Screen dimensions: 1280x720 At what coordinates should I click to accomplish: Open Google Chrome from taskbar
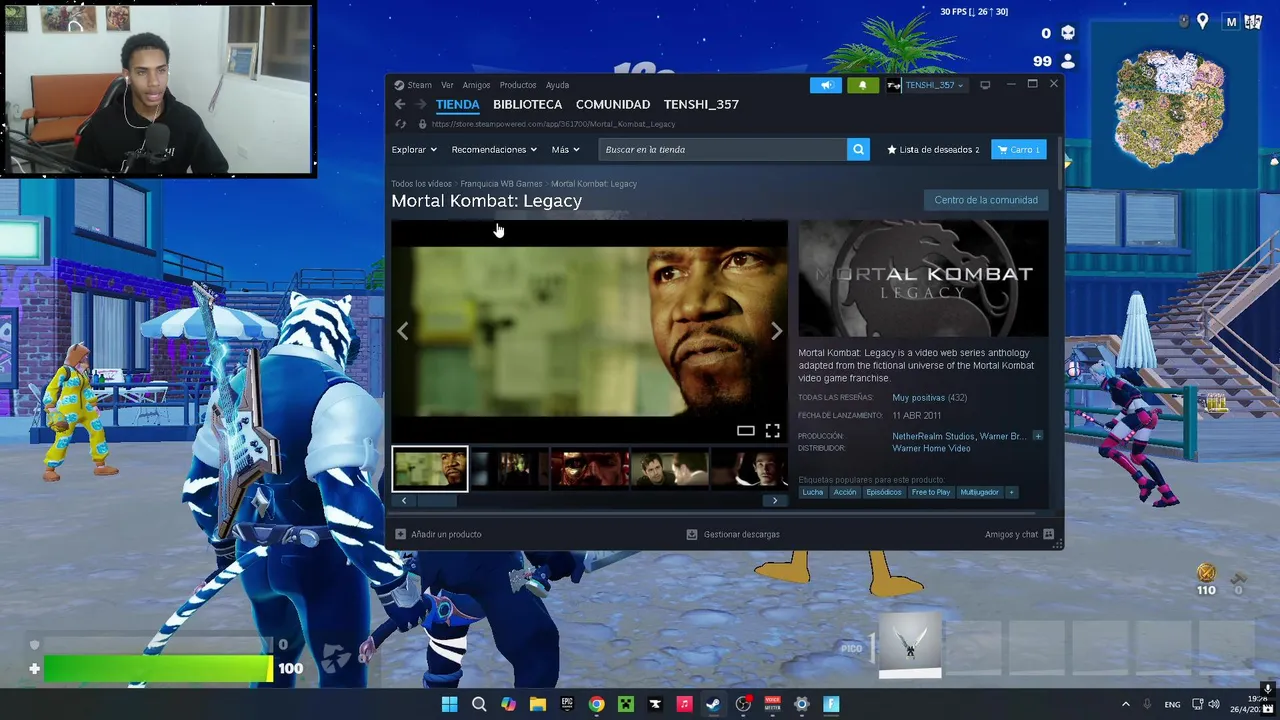596,704
